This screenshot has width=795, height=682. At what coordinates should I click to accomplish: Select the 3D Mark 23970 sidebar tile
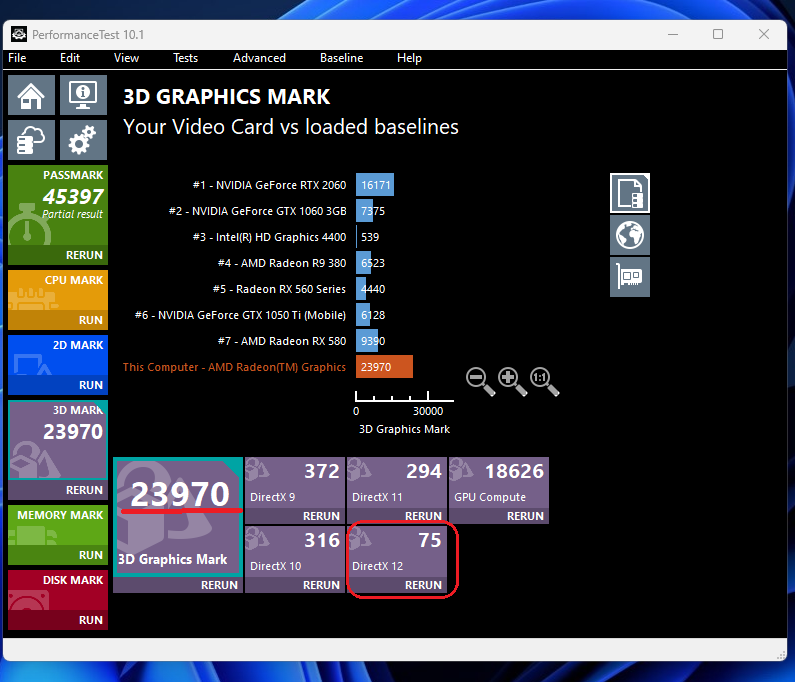coord(58,440)
